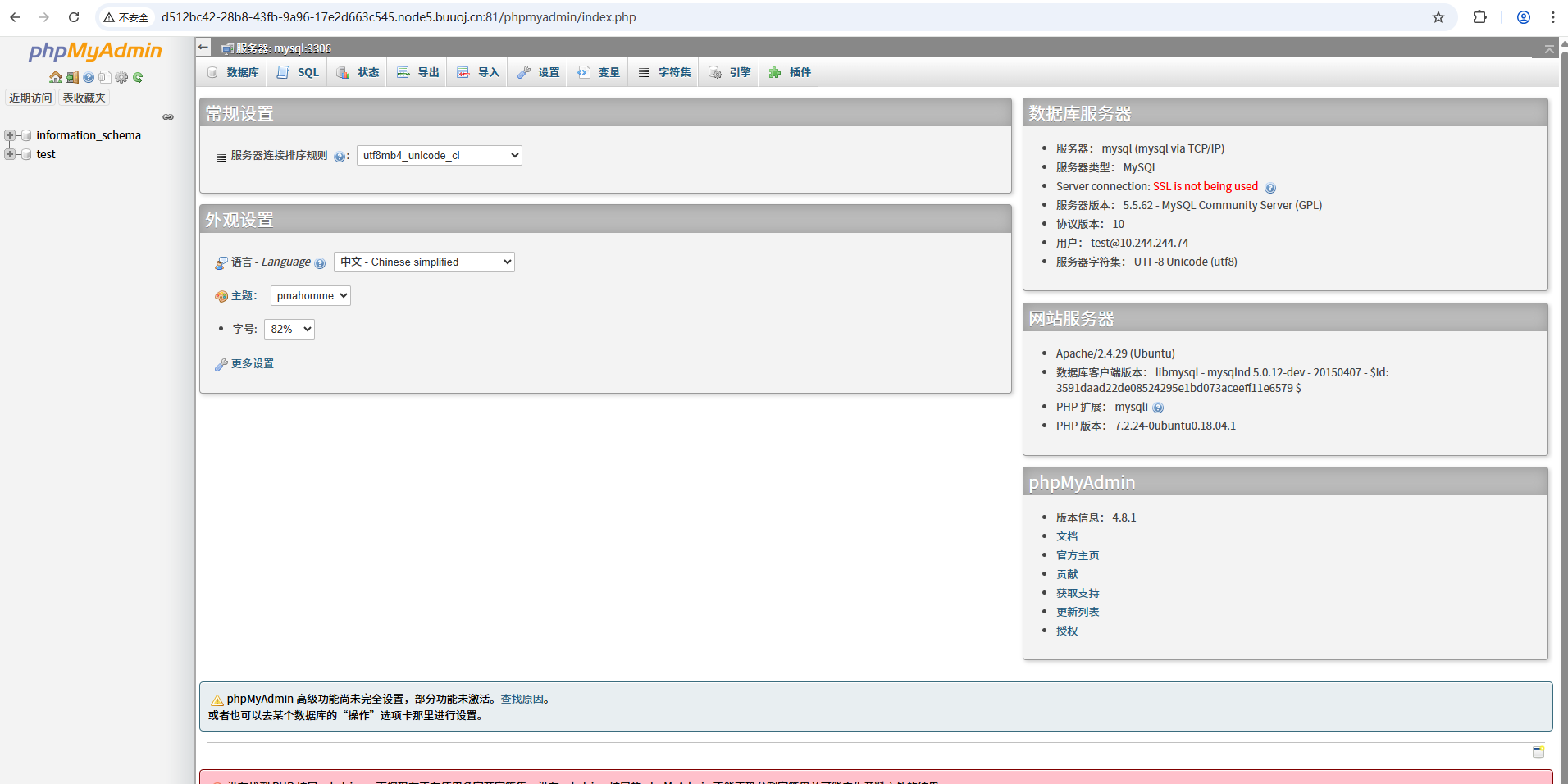The image size is (1568, 784).
Task: Click the 表收藏夹 favorites button
Action: pyautogui.click(x=84, y=98)
